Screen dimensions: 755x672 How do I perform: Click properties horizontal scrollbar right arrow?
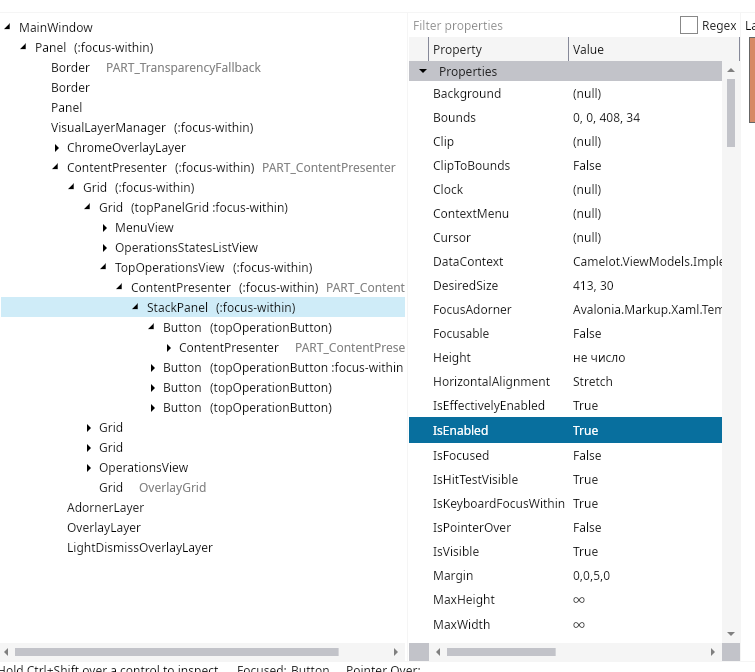coord(713,652)
